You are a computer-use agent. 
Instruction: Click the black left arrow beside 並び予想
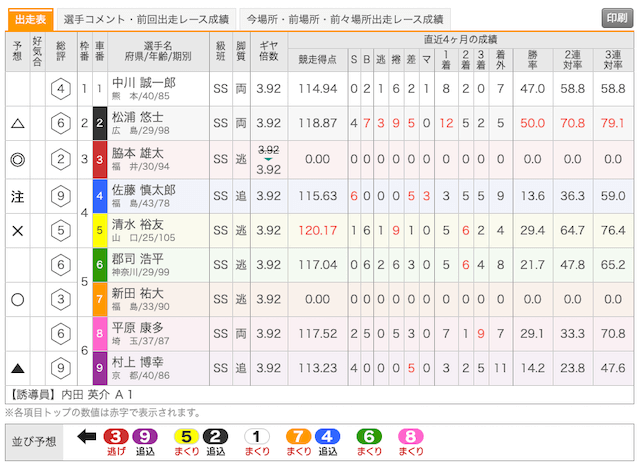(86, 437)
